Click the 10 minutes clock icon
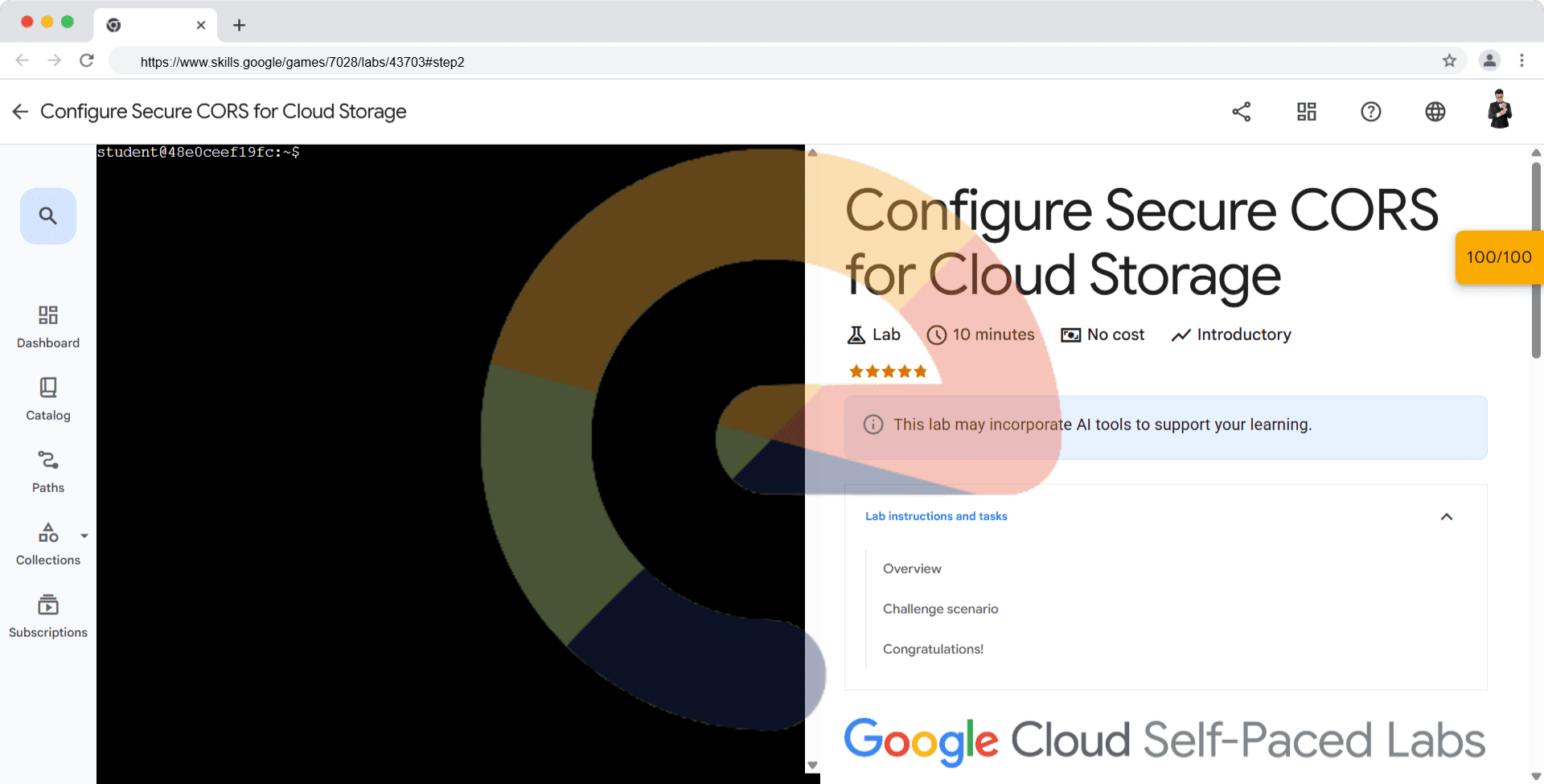Screen dimensions: 1544x784 [x=936, y=335]
